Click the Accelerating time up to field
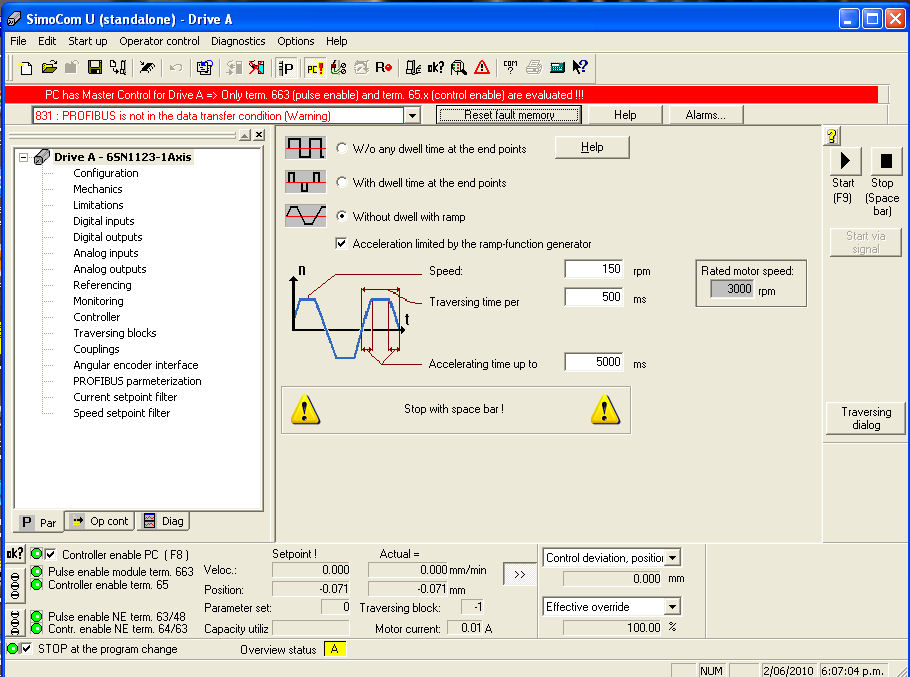This screenshot has width=910, height=677. point(594,362)
